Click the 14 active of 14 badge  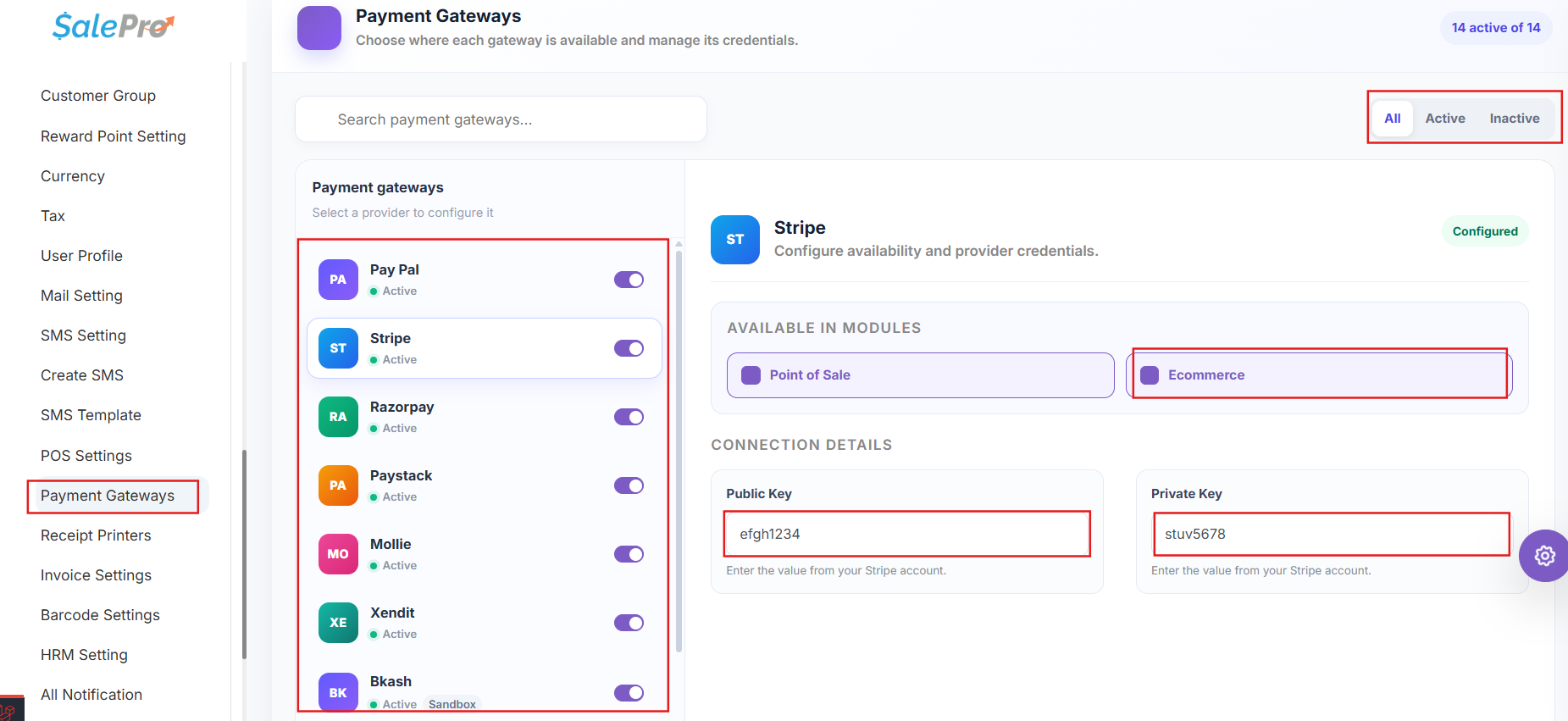click(1496, 28)
